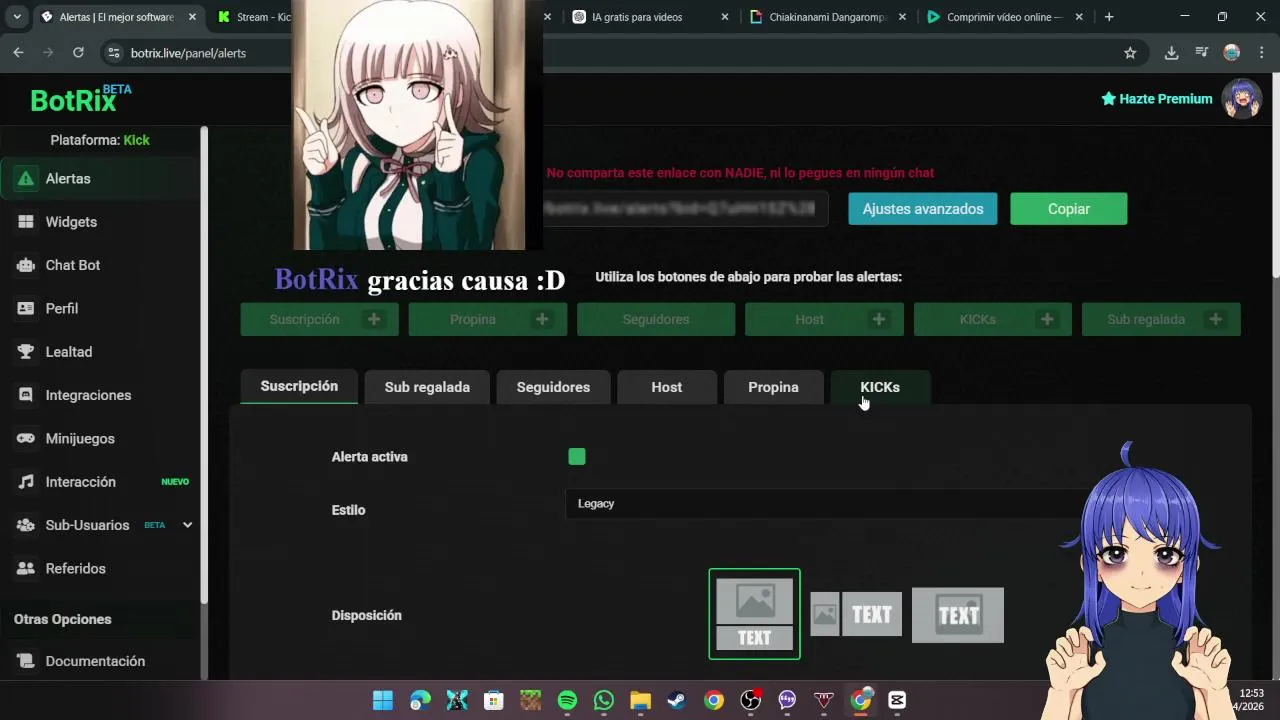Open Sub-Usuarios section
Viewport: 1280px width, 720px height.
[87, 525]
